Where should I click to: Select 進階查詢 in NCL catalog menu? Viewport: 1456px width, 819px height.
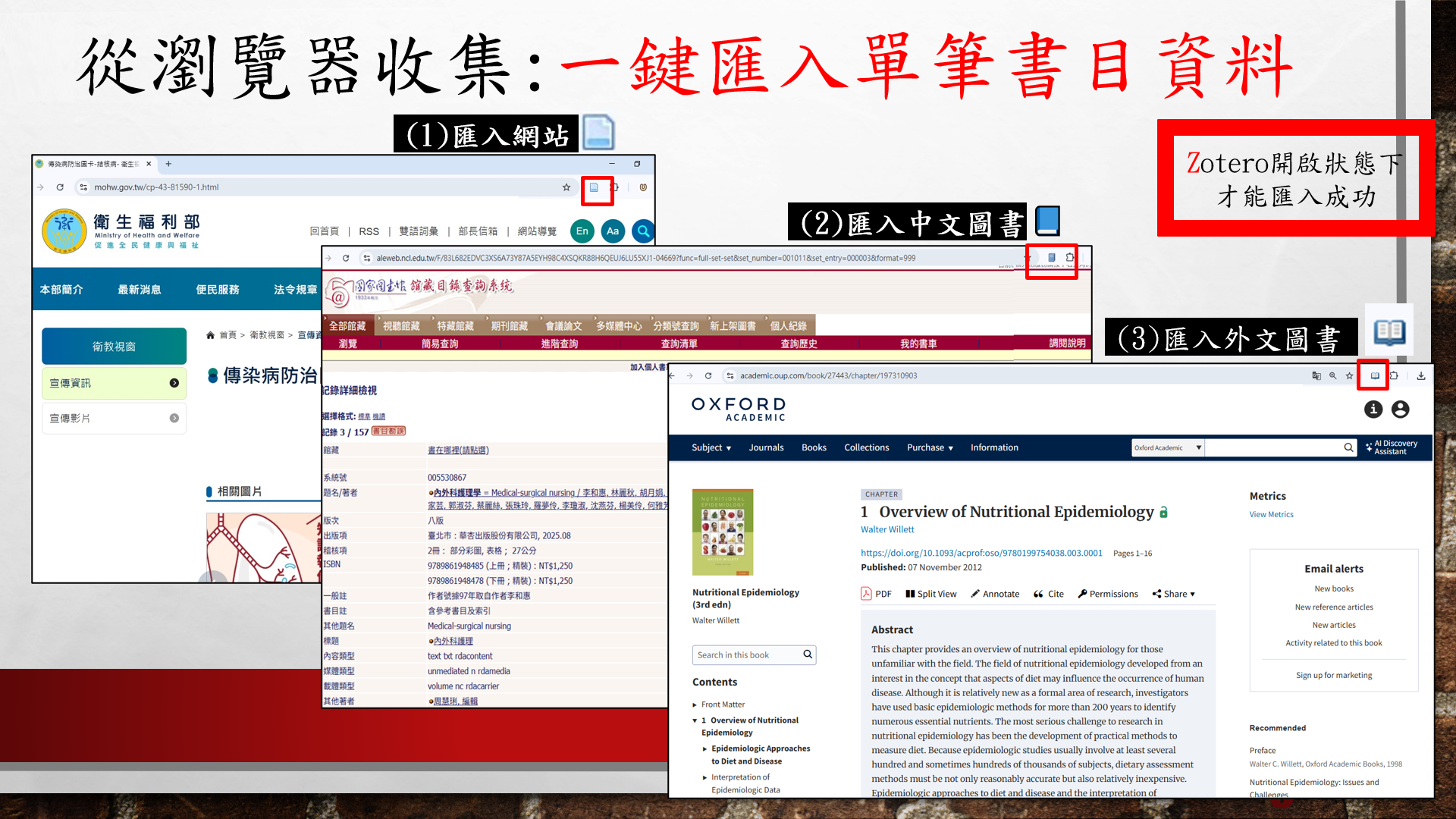(x=559, y=344)
